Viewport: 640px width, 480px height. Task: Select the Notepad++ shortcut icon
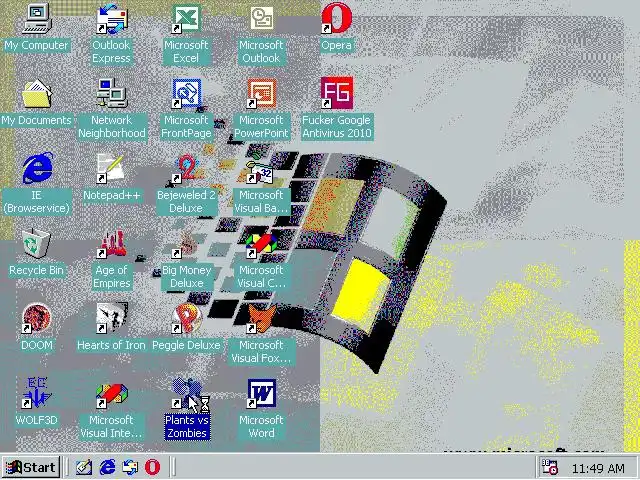point(111,168)
